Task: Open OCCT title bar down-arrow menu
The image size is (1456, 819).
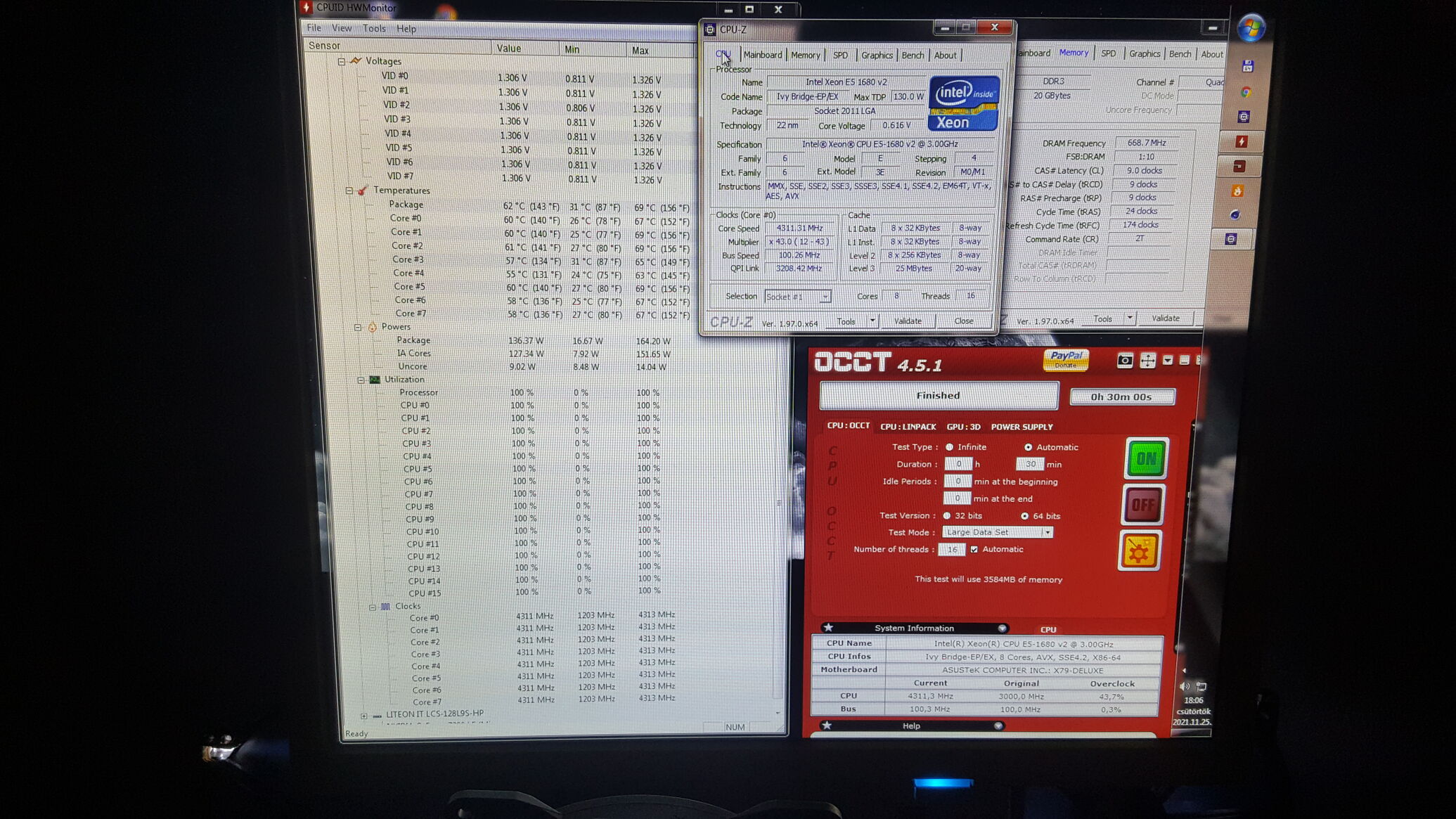Action: coord(1168,360)
